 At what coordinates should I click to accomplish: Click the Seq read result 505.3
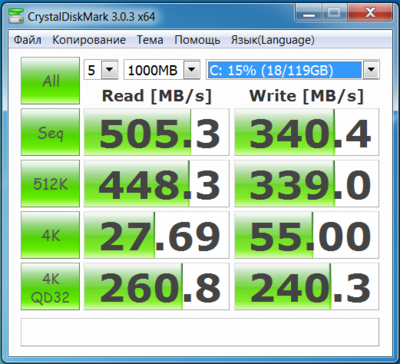pyautogui.click(x=157, y=132)
